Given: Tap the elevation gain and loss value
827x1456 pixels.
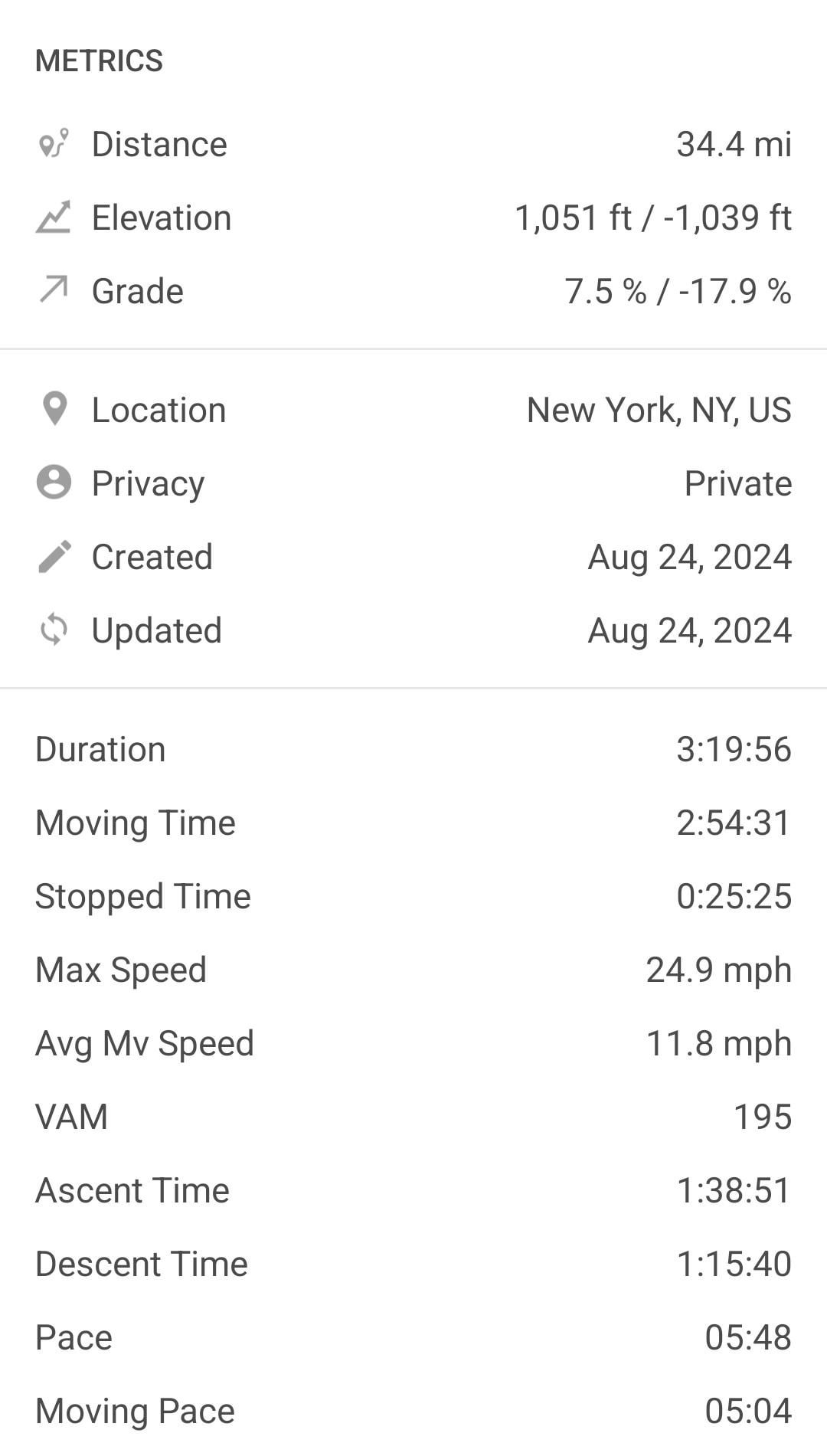Looking at the screenshot, I should pos(652,218).
